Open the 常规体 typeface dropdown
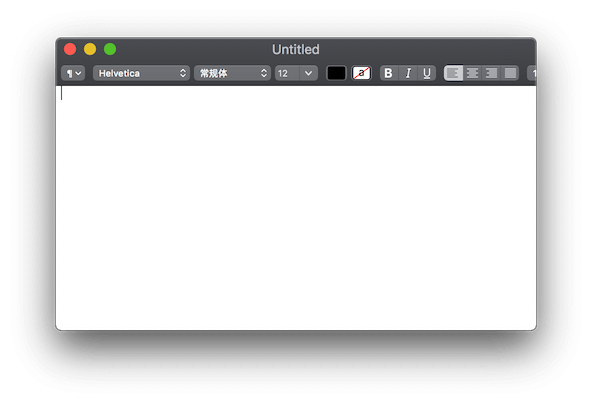The height and width of the screenshot is (404, 592). (232, 73)
